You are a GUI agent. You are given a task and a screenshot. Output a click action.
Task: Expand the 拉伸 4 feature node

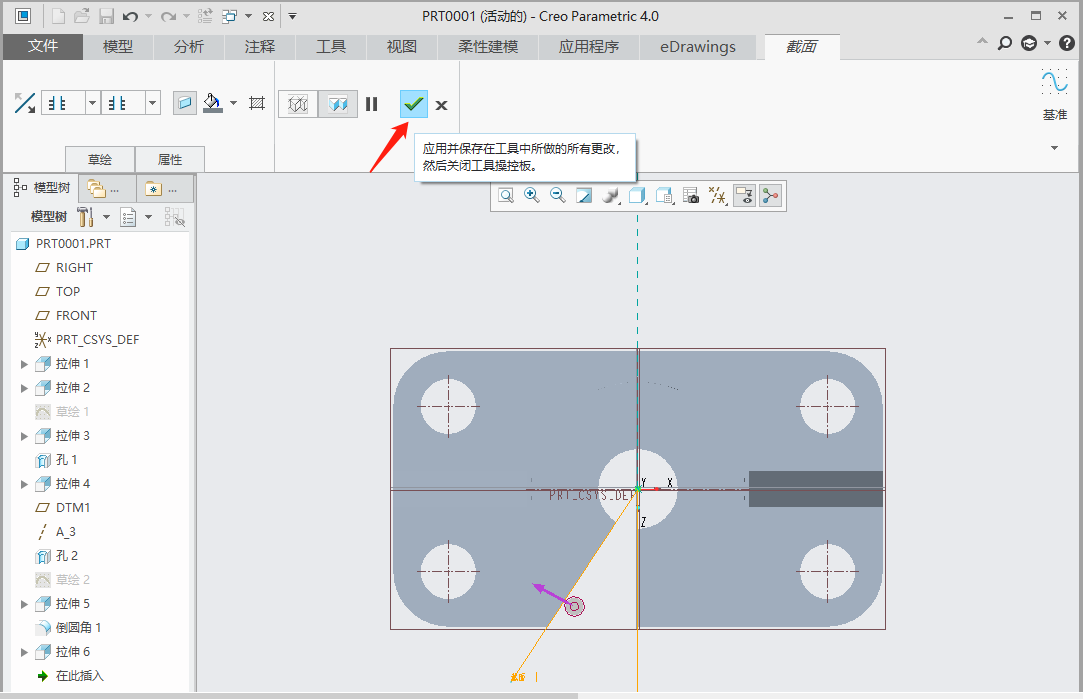coord(24,484)
